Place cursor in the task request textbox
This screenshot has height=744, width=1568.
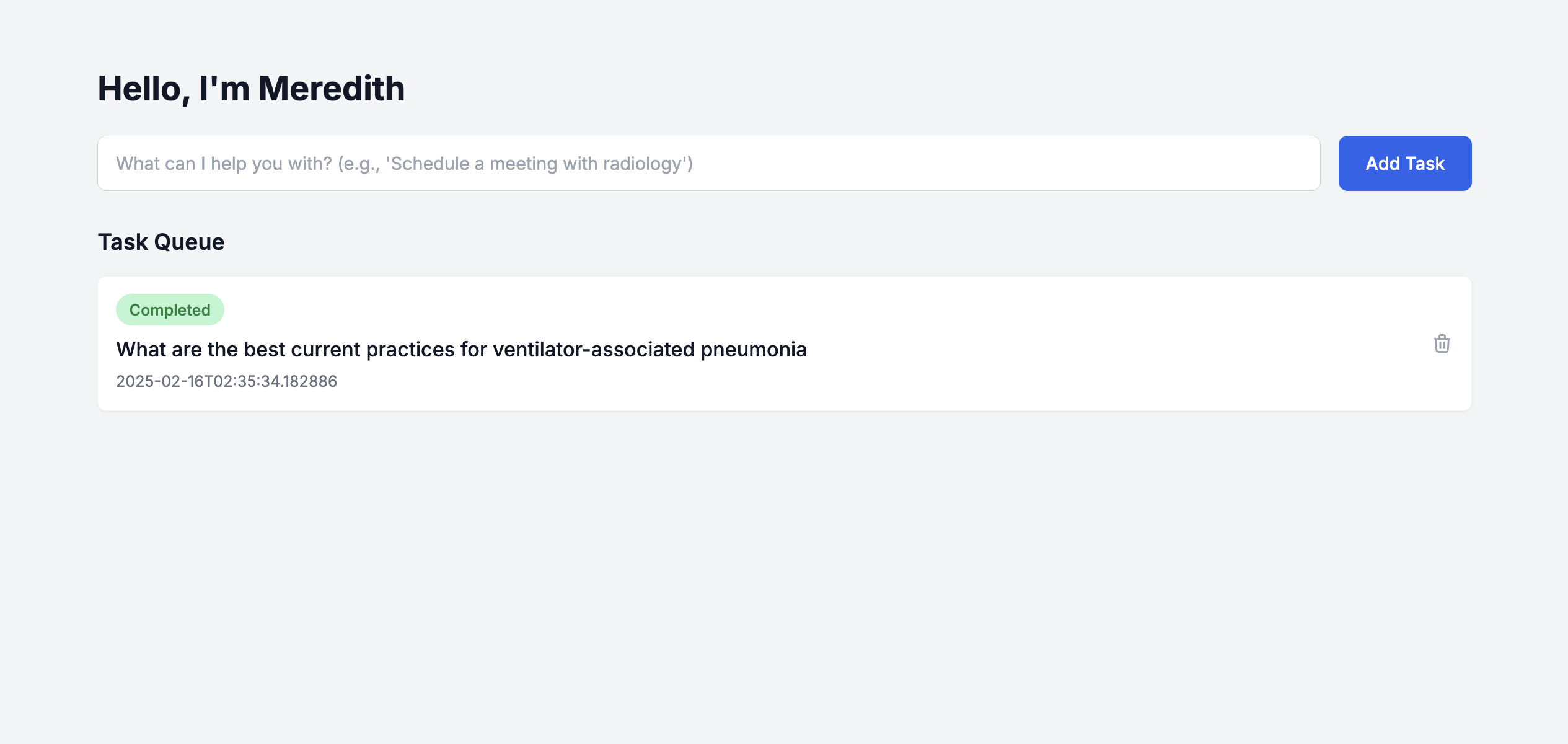click(x=708, y=164)
